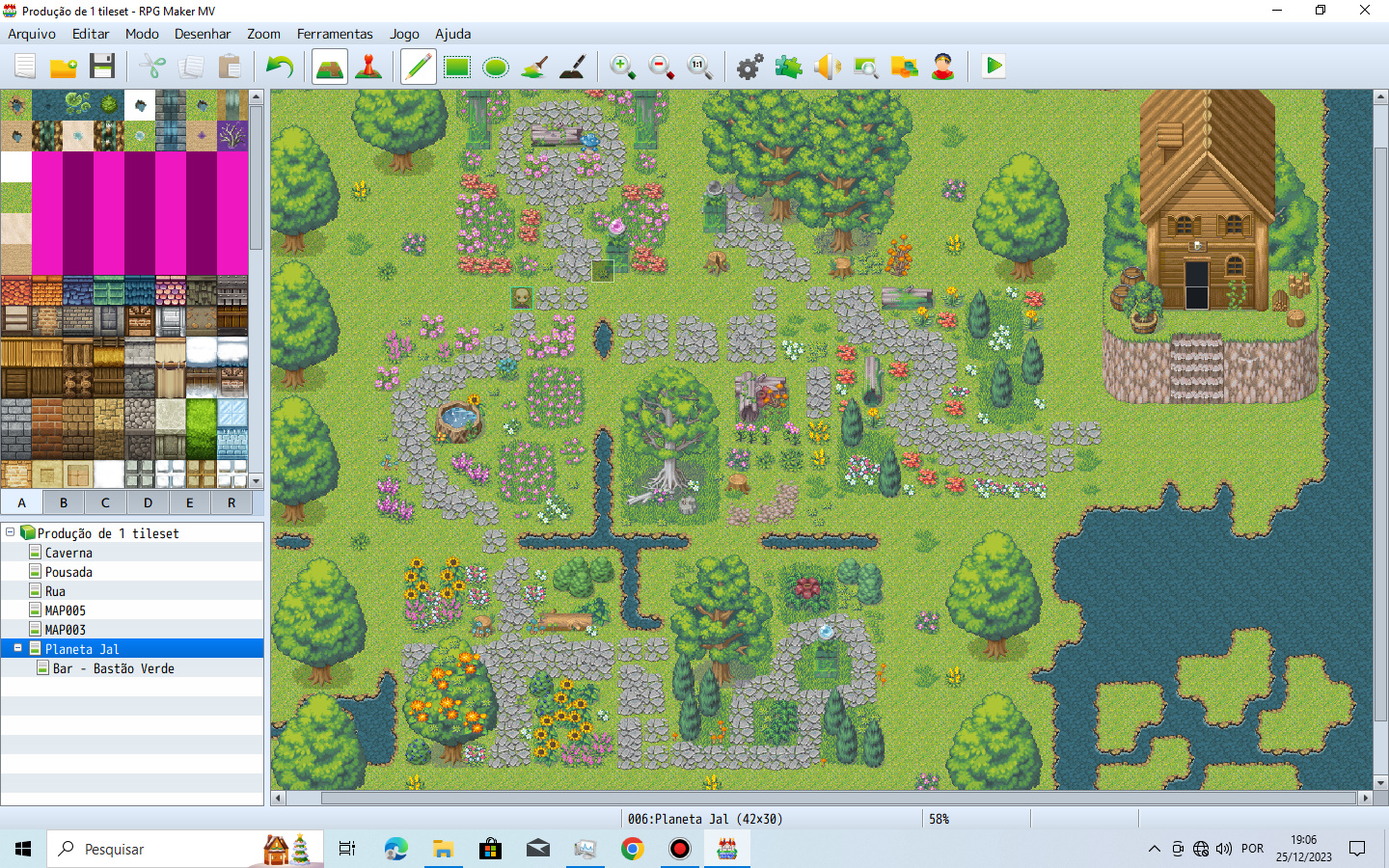The image size is (1389, 868).
Task: Open the Ajuda menu
Action: [453, 34]
